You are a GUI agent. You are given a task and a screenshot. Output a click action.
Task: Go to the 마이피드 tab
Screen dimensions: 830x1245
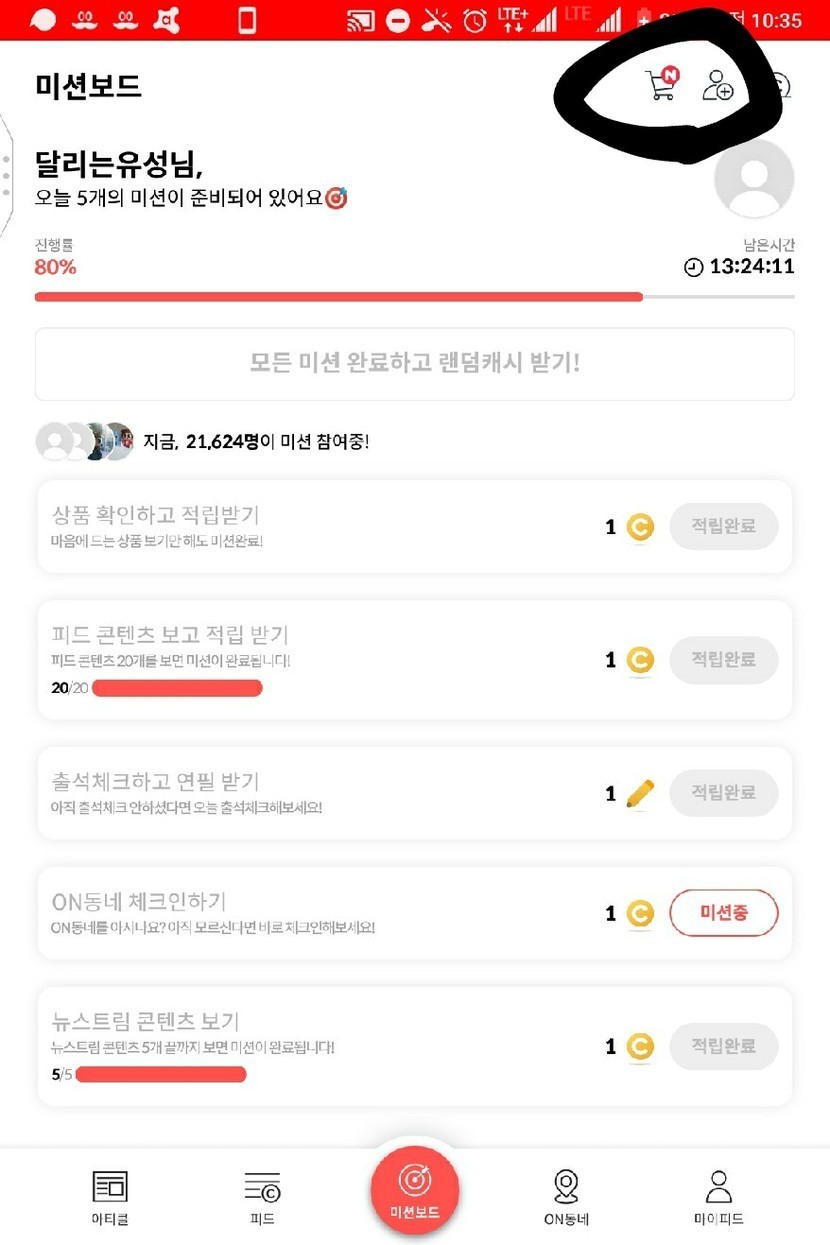718,1195
